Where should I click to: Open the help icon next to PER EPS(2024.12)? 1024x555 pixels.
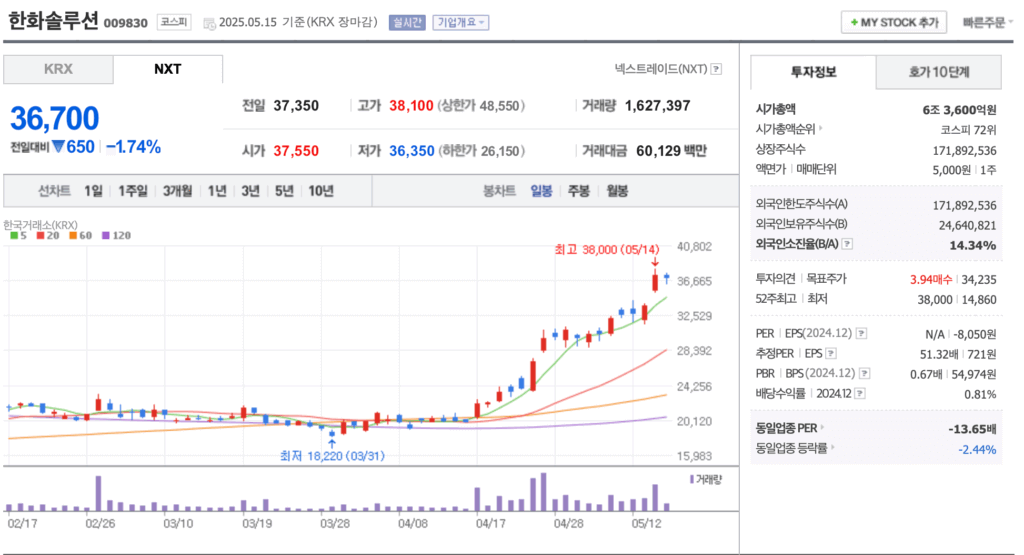pos(861,334)
